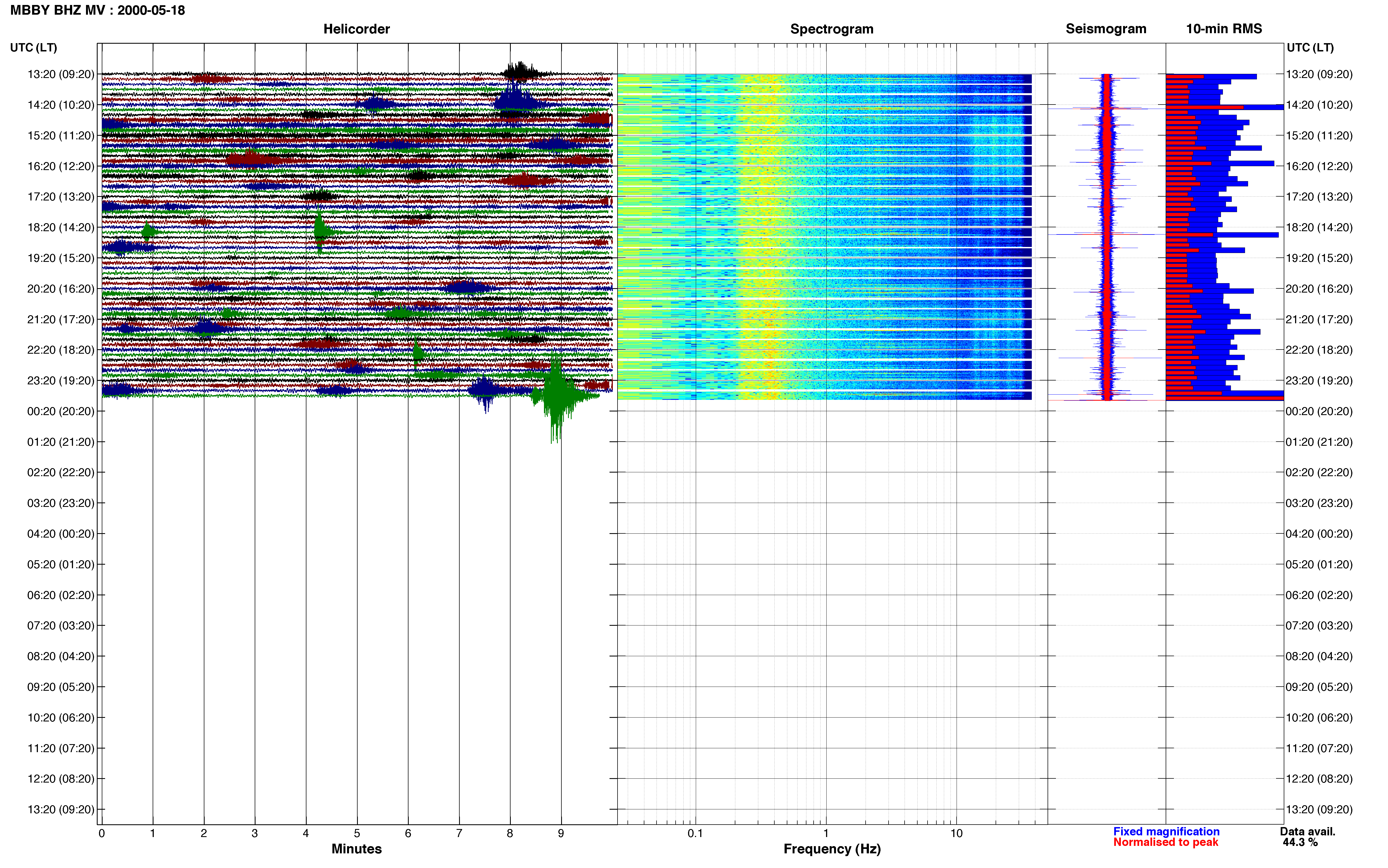Click helicorder axis tick 23:20 (19:20)
This screenshot has width=1388, height=868.
[x=61, y=380]
